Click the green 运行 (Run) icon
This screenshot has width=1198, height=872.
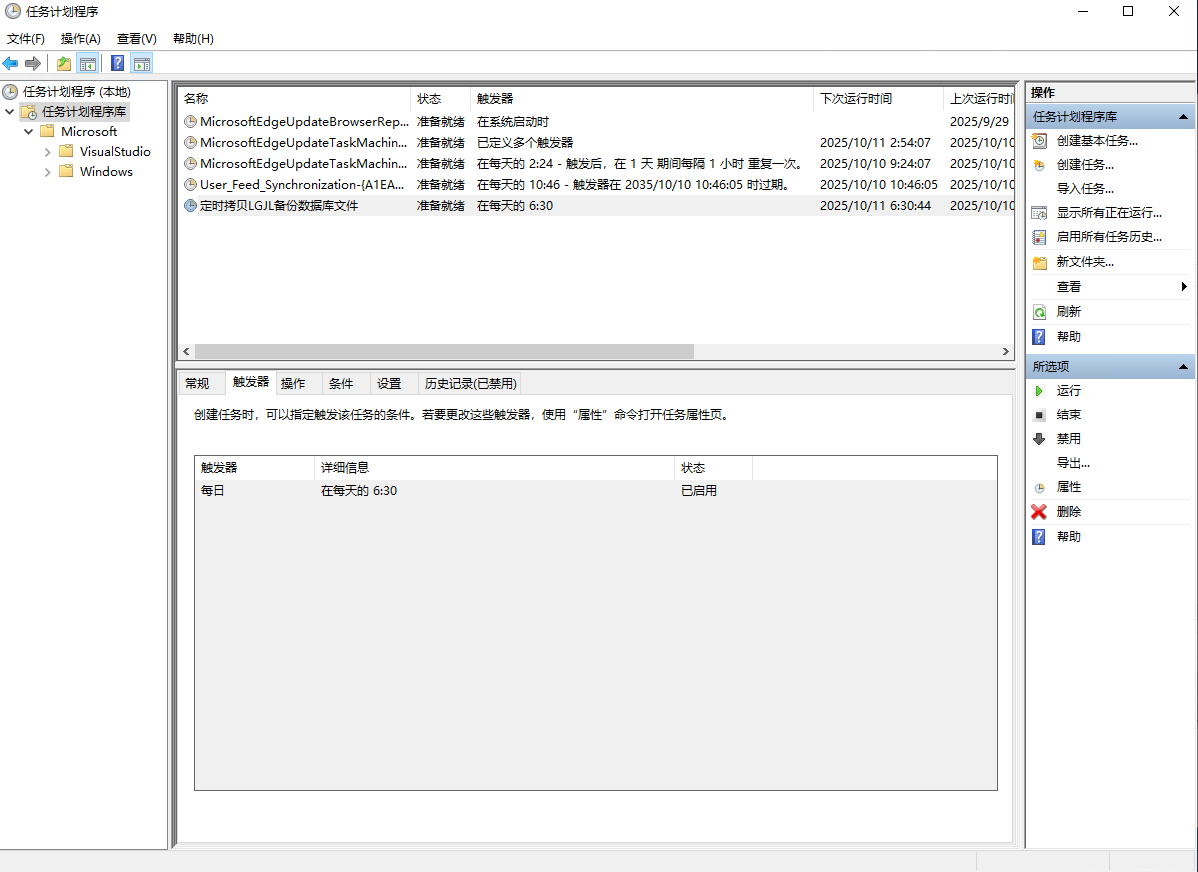[1039, 391]
